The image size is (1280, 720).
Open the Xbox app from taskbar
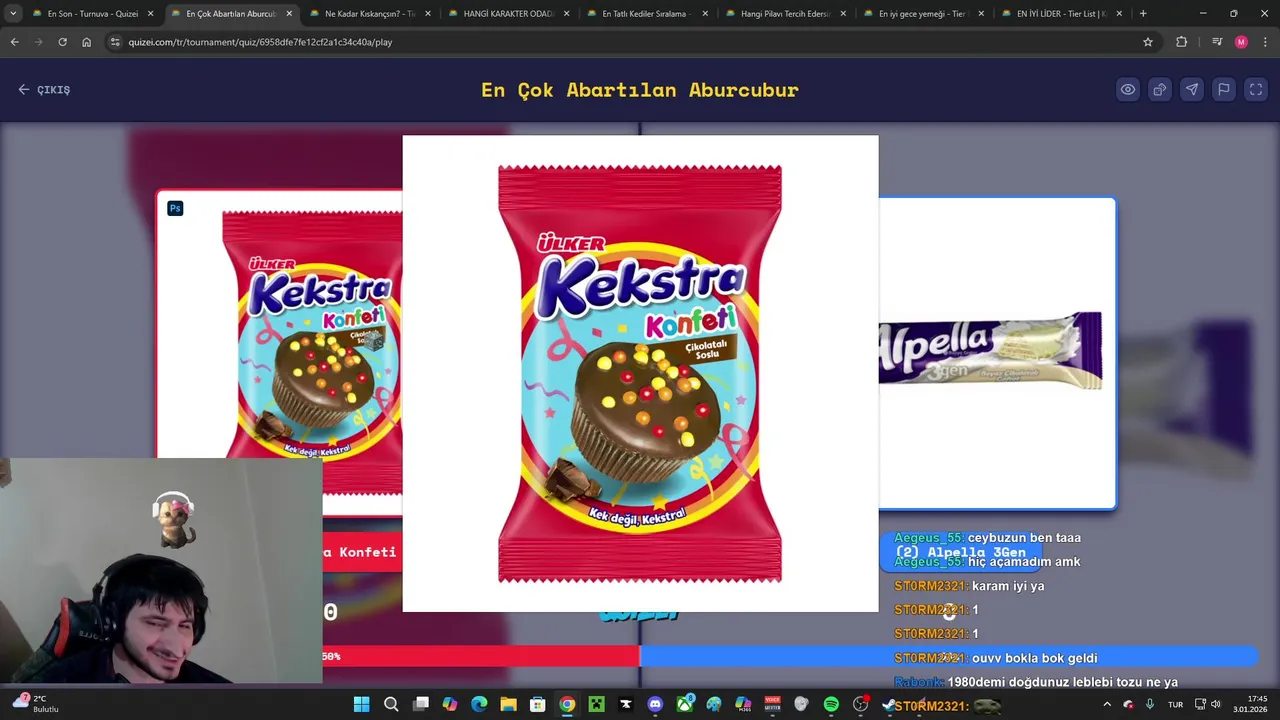684,704
